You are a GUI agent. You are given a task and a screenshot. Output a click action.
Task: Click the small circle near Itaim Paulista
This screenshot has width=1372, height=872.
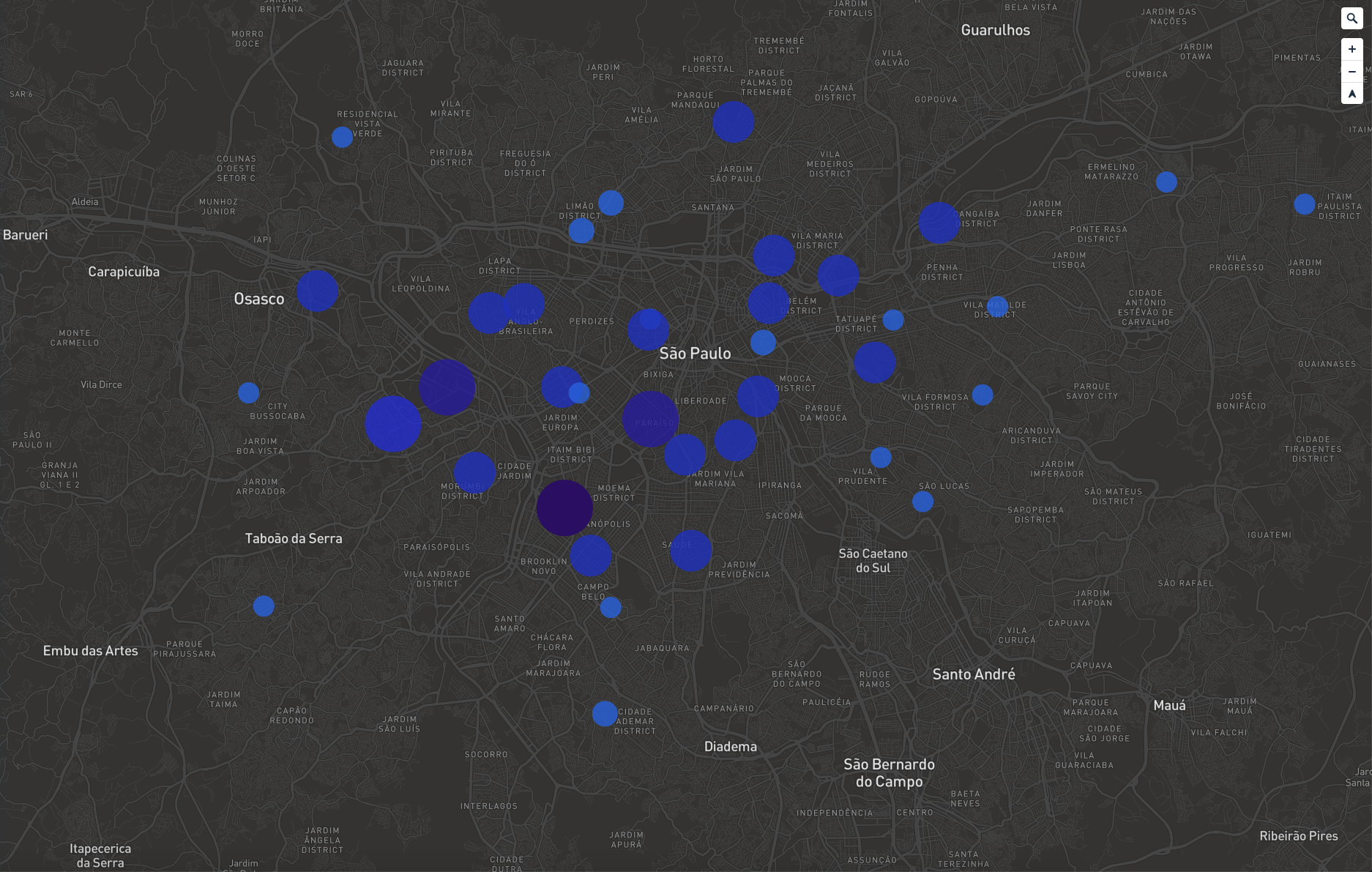(x=1304, y=204)
